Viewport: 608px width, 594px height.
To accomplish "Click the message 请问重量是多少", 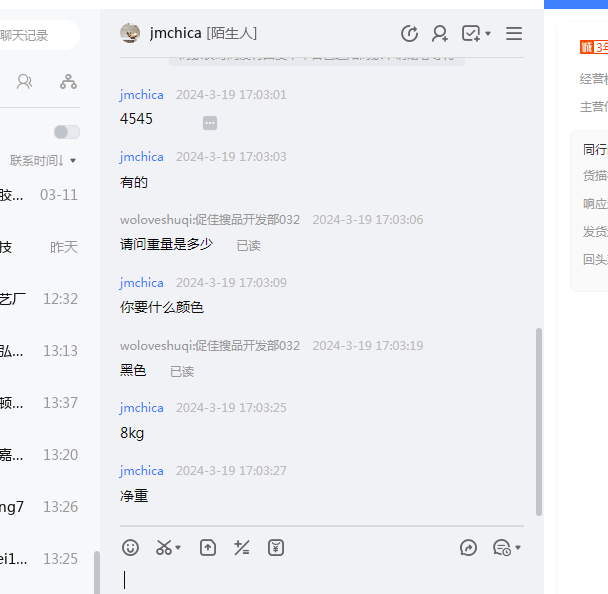I will 166,244.
